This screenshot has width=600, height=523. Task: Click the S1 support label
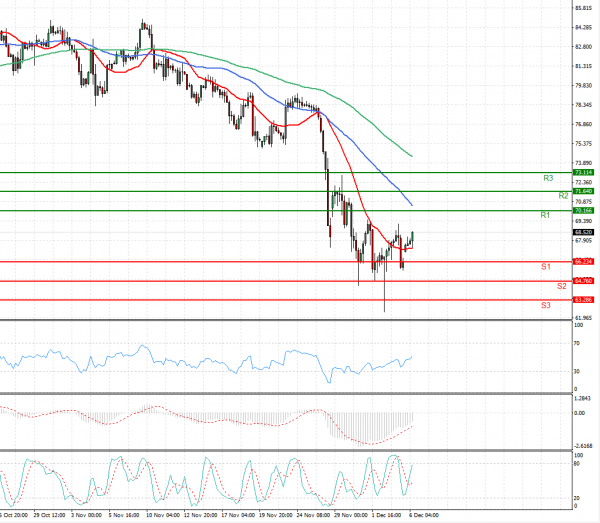pyautogui.click(x=545, y=267)
